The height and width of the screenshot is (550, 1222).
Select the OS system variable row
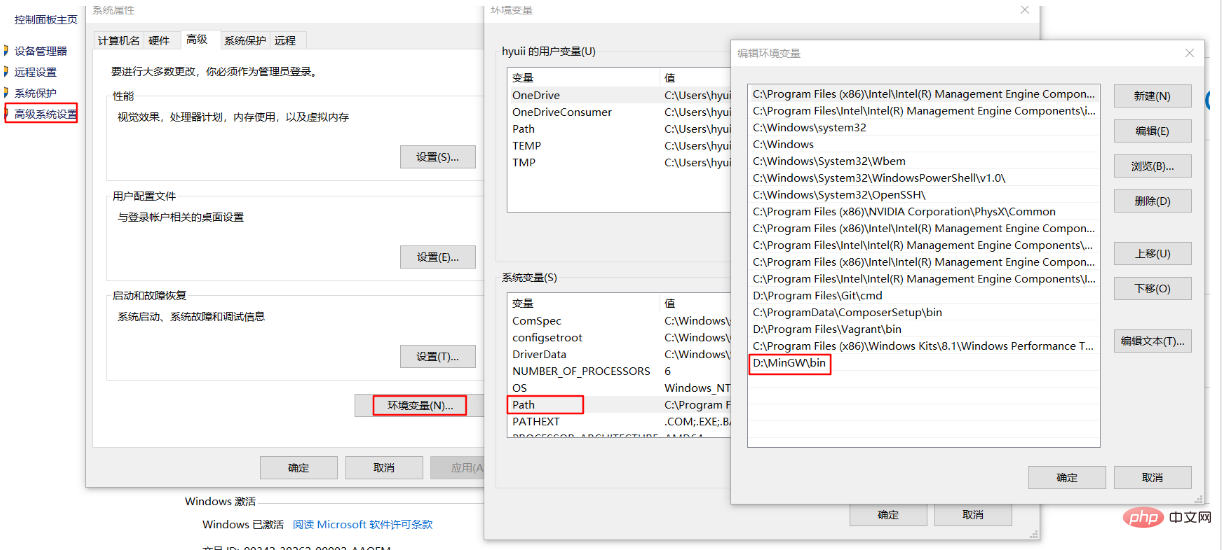pos(620,388)
